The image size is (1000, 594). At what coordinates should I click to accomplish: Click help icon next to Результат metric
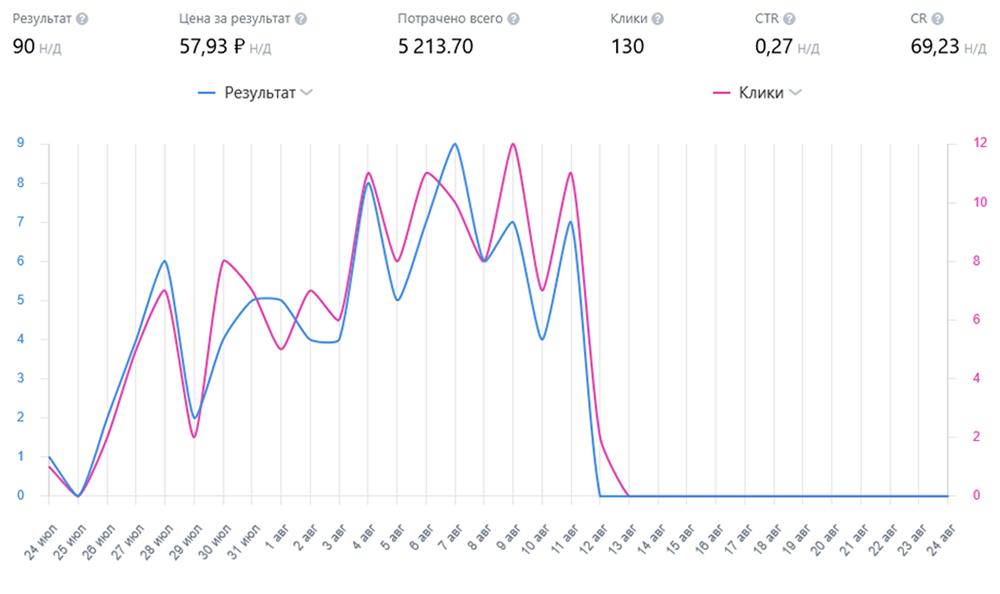pyautogui.click(x=82, y=19)
